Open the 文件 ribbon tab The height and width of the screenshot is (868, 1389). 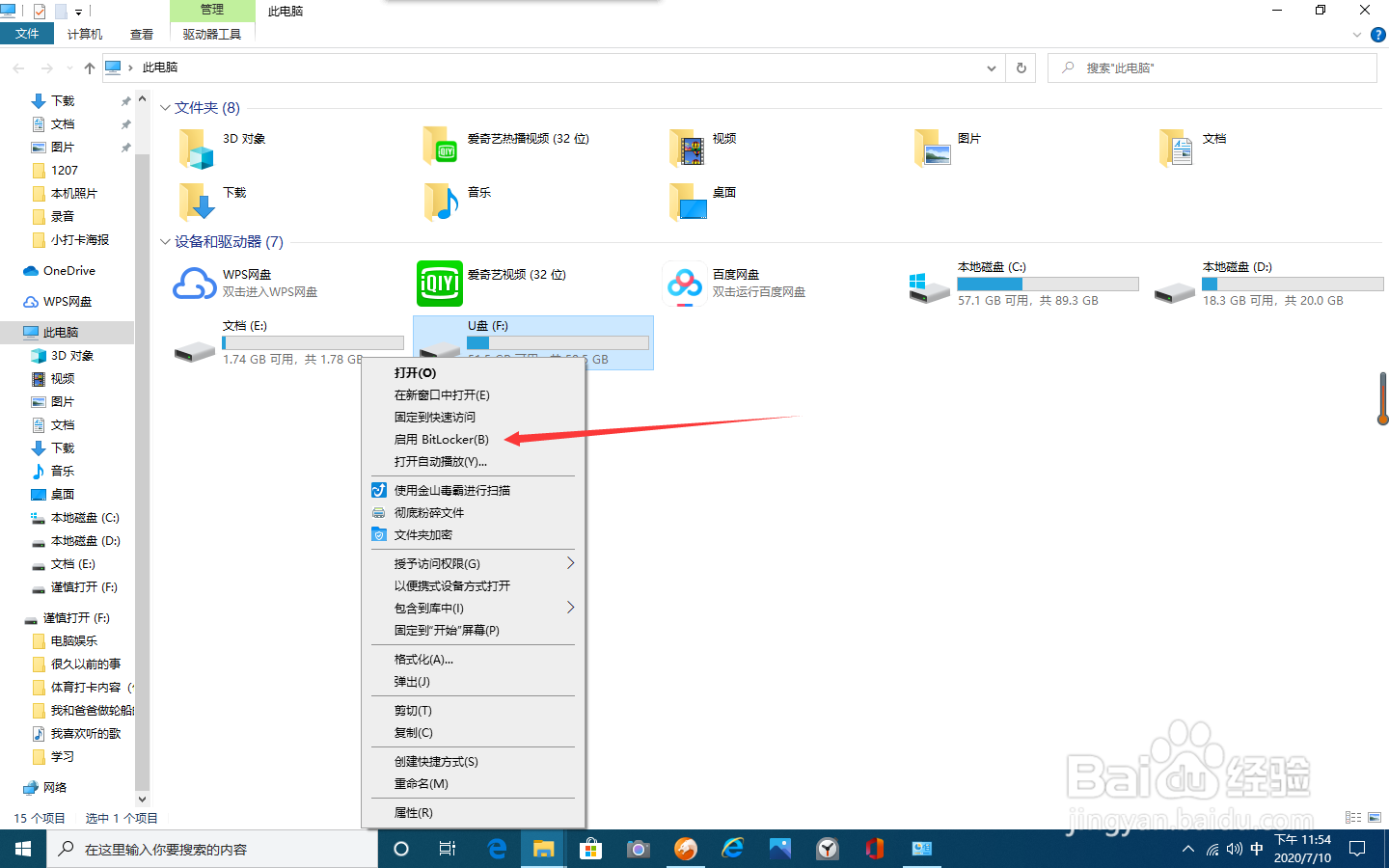point(27,34)
